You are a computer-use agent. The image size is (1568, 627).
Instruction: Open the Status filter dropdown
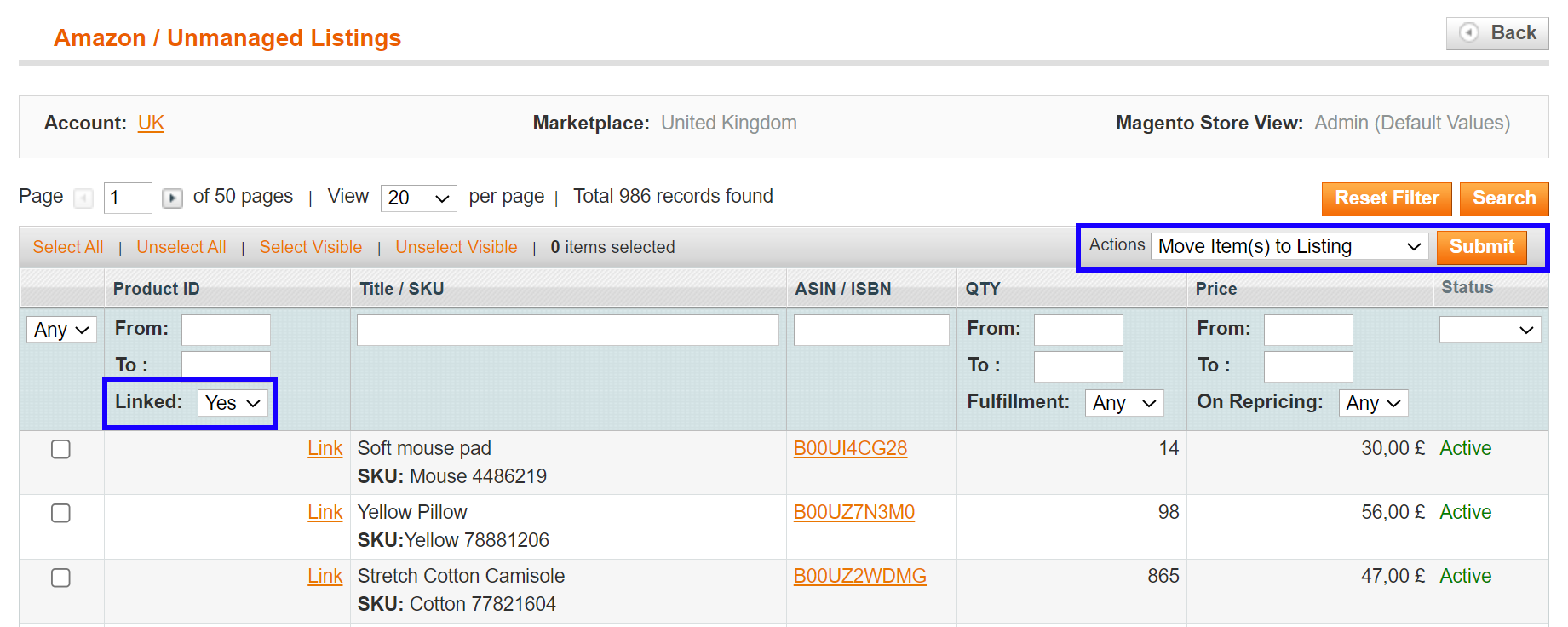[1490, 330]
